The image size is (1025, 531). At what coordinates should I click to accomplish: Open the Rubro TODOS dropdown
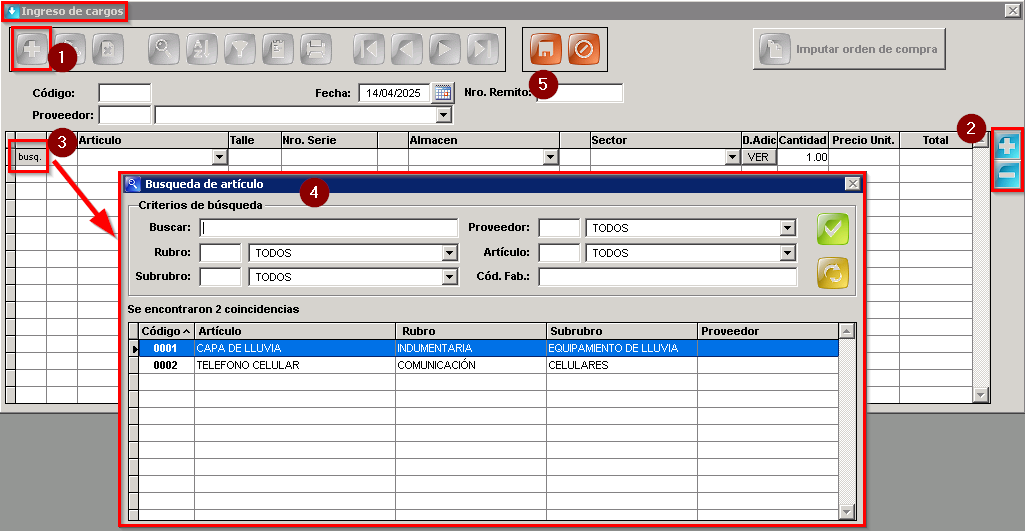pyautogui.click(x=449, y=253)
